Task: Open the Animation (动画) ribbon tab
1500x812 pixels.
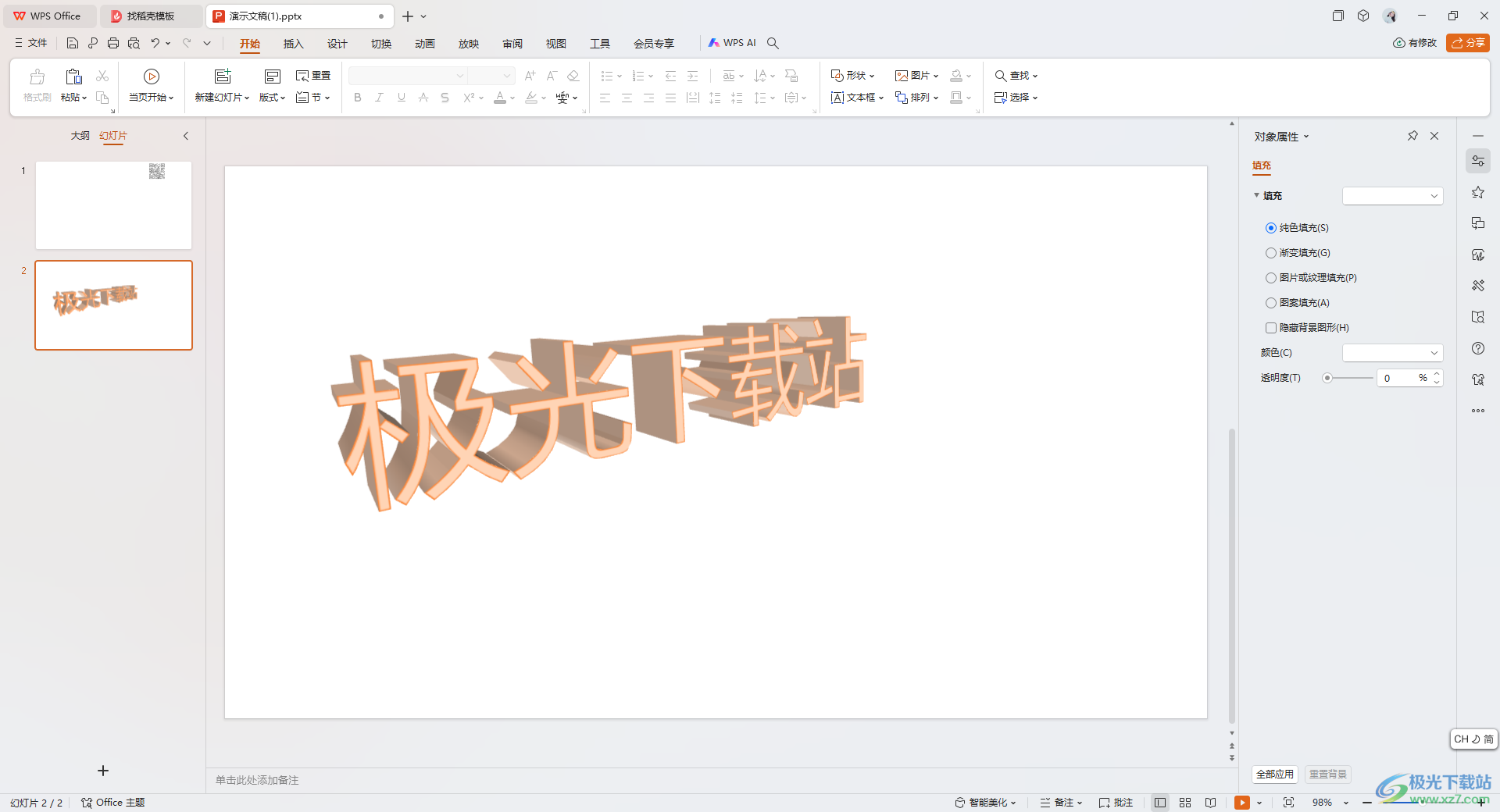Action: [x=424, y=44]
